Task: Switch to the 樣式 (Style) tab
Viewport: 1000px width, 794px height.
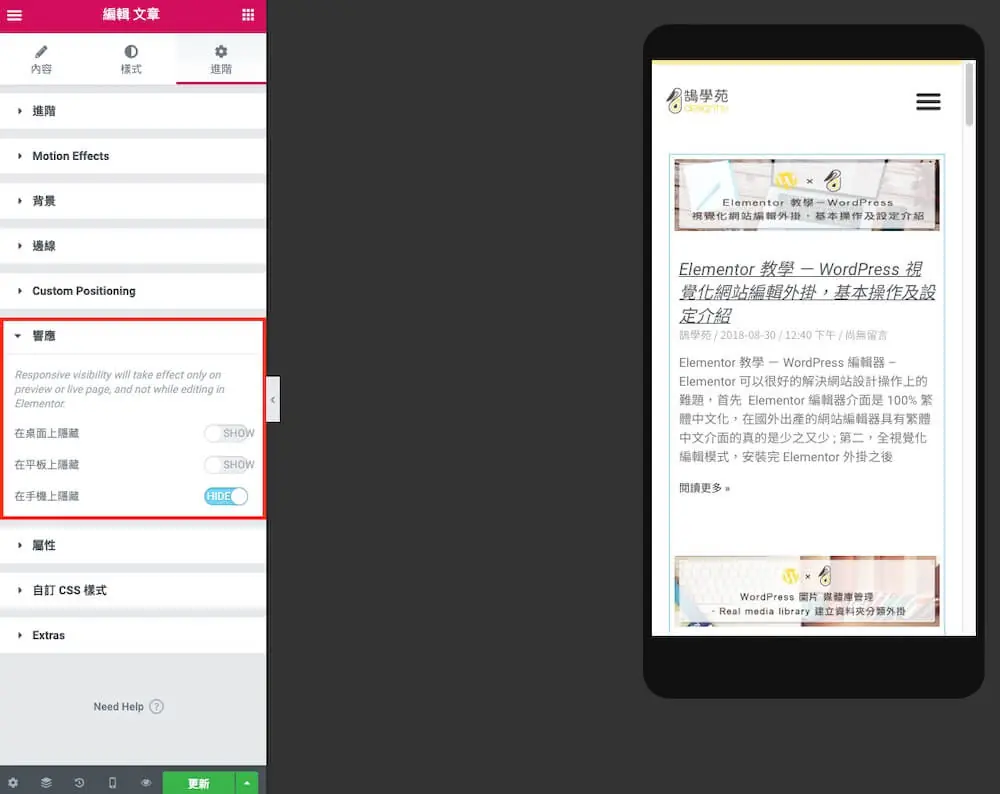Action: (x=131, y=59)
